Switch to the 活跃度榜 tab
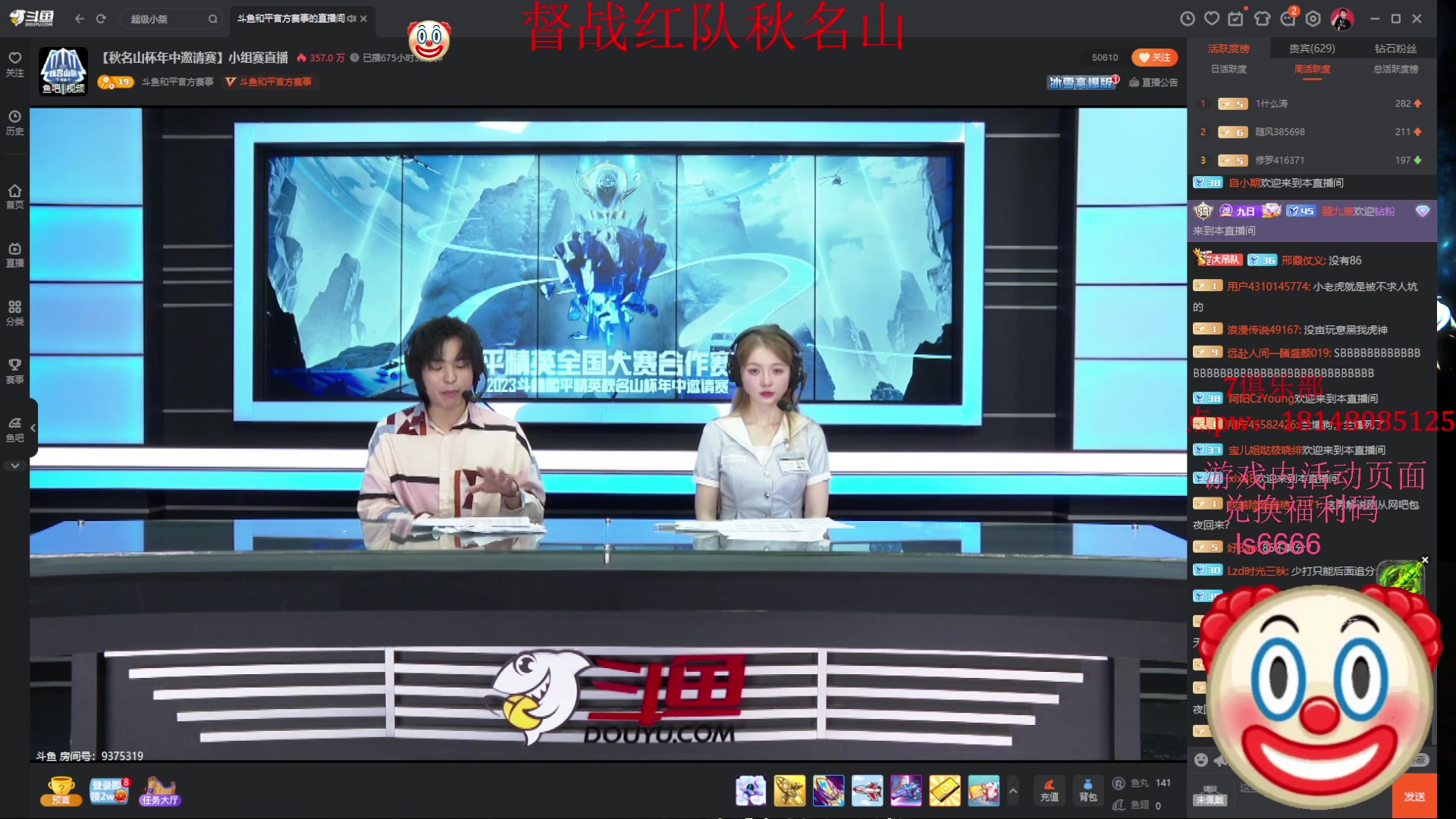 pyautogui.click(x=1228, y=49)
